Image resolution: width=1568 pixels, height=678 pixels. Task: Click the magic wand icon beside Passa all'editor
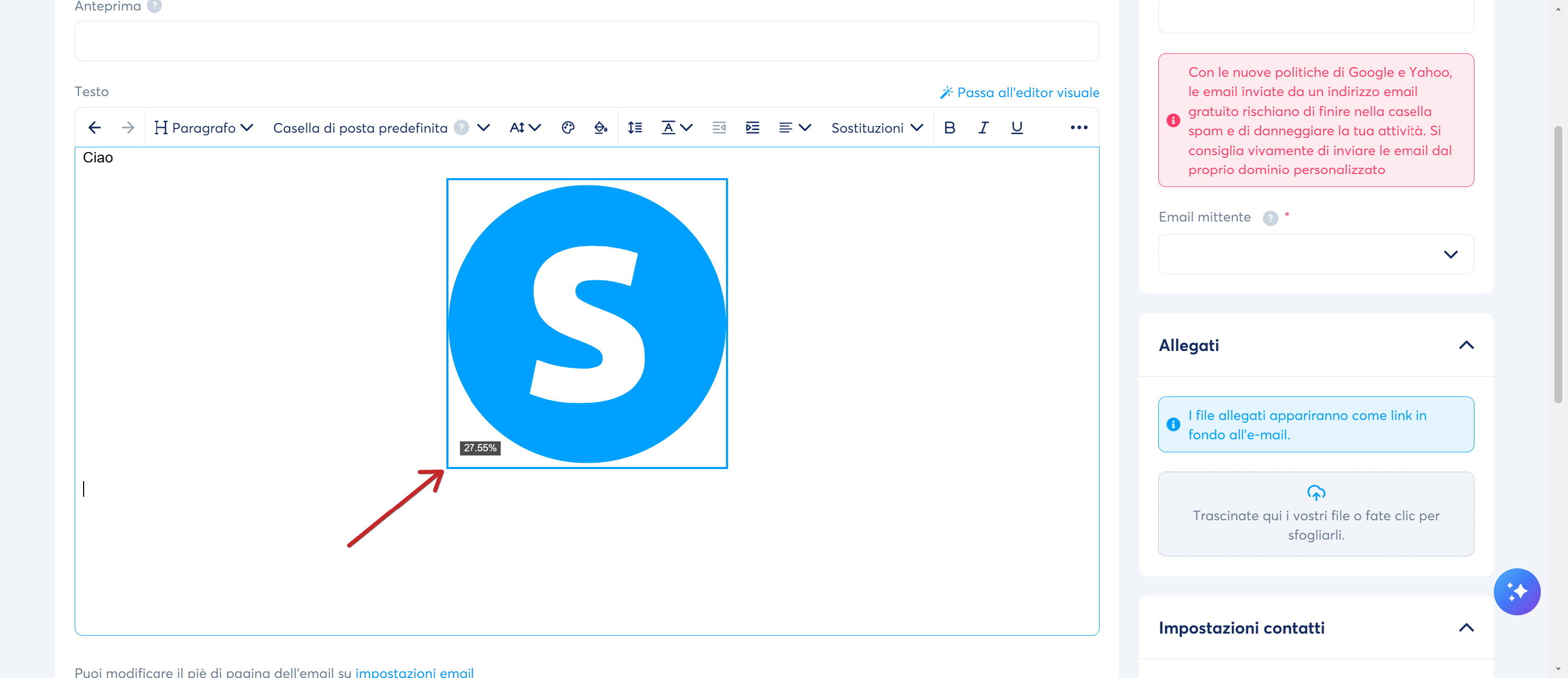click(946, 92)
